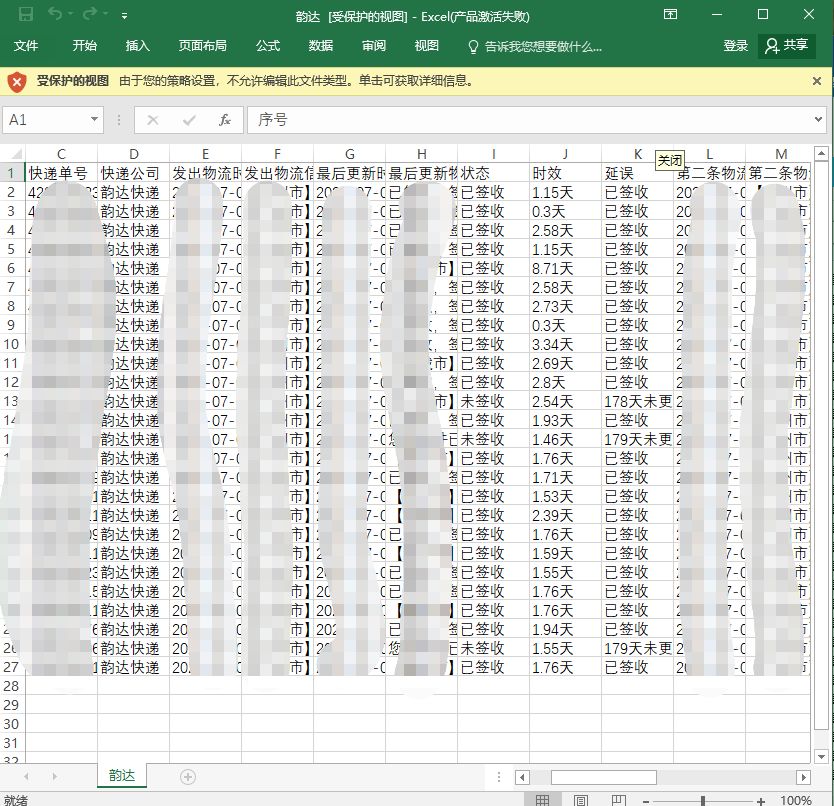Click the 状态 header cell
Screen dimensions: 834x806
pyautogui.click(x=494, y=173)
